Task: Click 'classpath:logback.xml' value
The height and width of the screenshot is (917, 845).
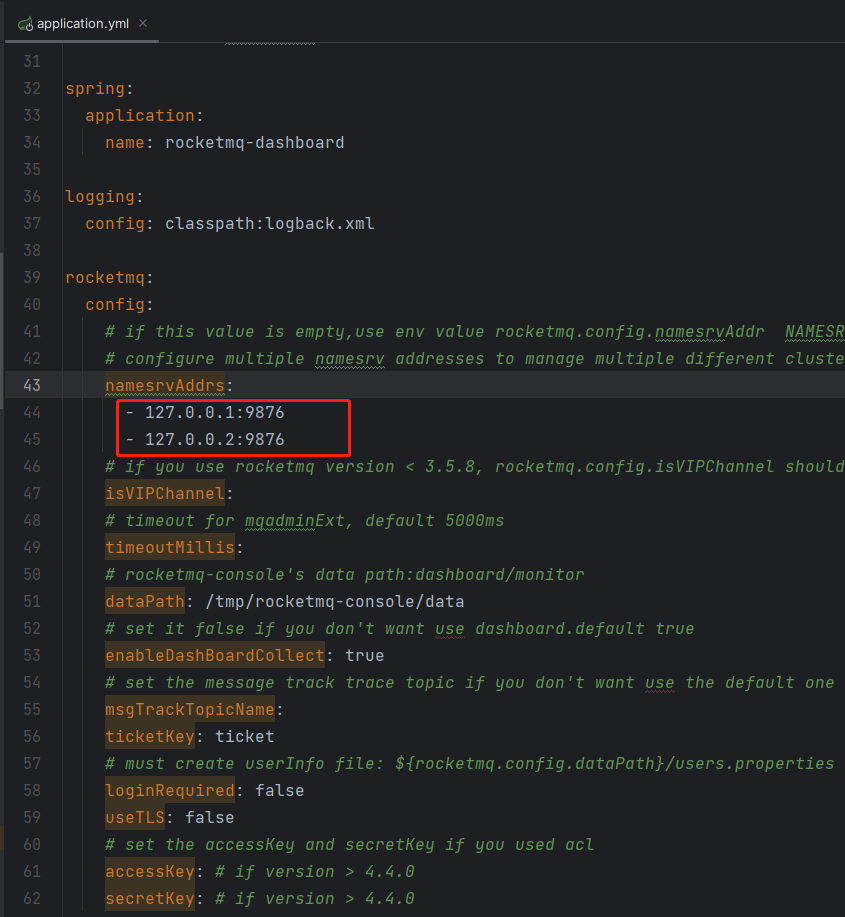Action: 270,224
